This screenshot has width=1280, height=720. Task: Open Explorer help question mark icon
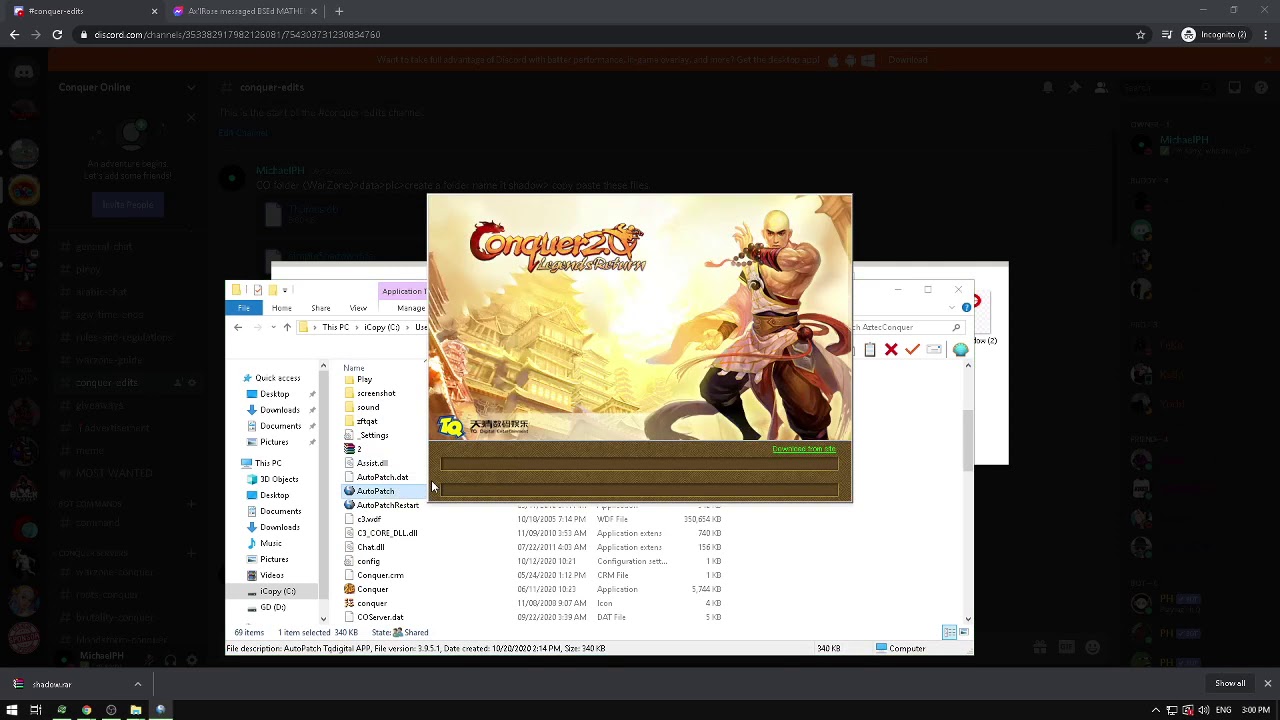pos(966,308)
